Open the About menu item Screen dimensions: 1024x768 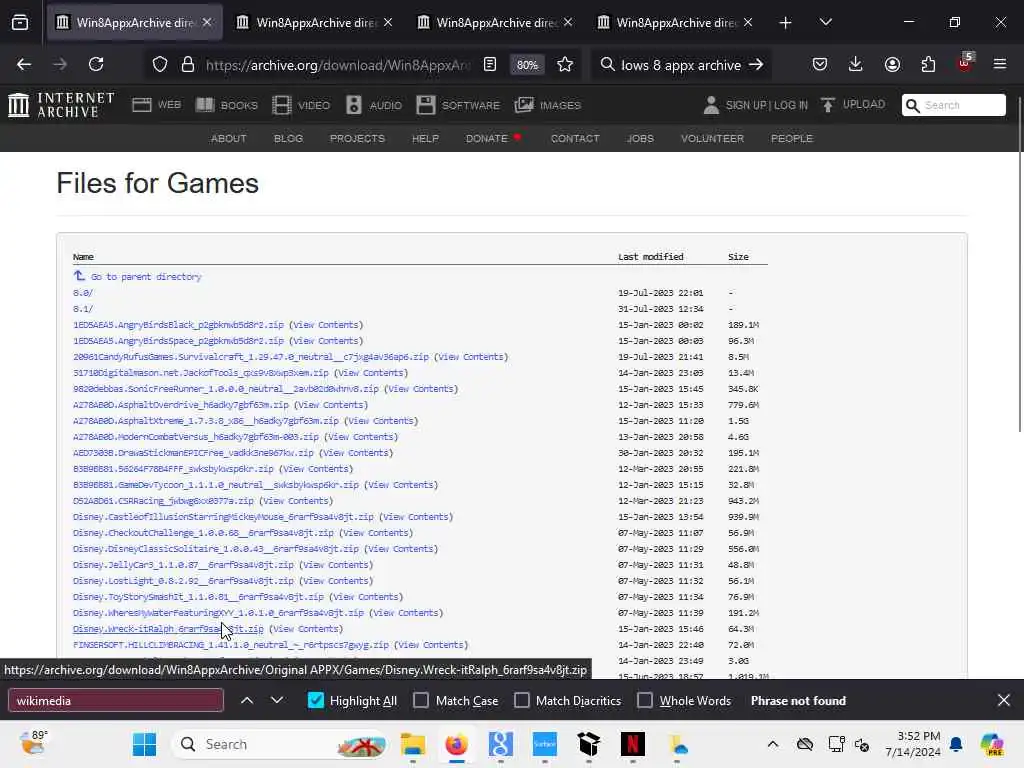click(229, 138)
